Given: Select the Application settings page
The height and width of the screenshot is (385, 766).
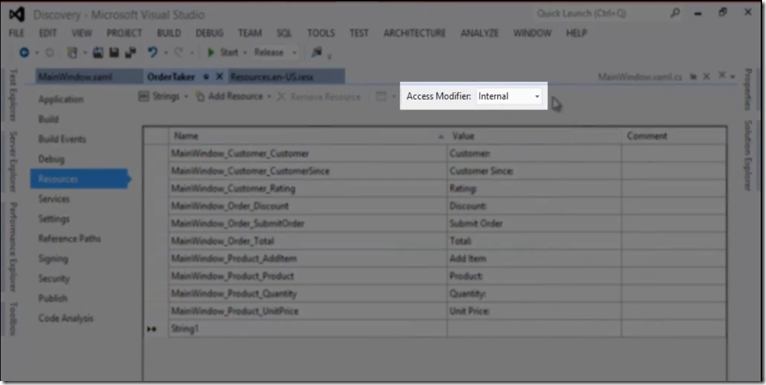Looking at the screenshot, I should 61,99.
